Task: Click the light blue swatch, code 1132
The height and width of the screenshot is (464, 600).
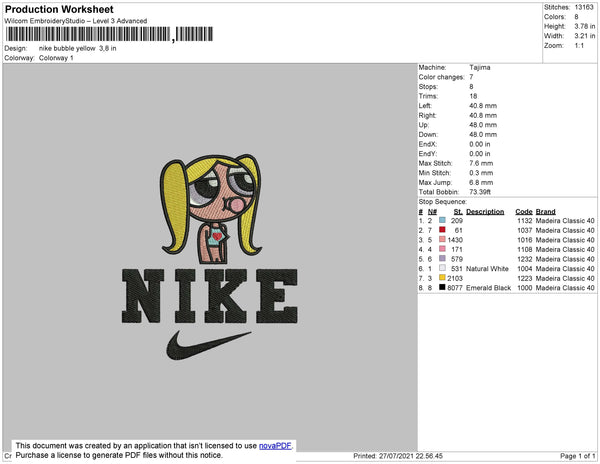Action: point(442,220)
